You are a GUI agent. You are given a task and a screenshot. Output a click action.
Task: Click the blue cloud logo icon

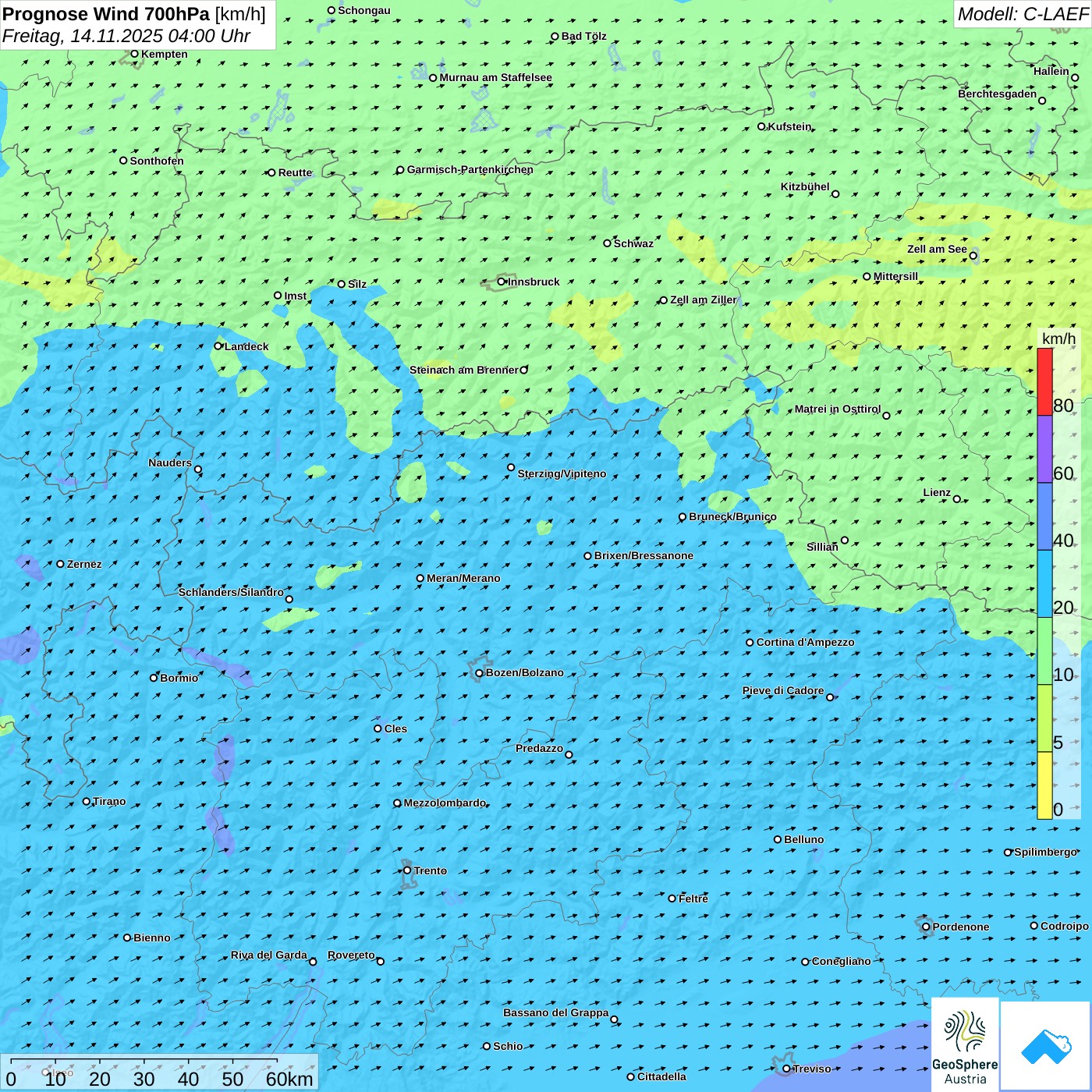(1045, 1046)
